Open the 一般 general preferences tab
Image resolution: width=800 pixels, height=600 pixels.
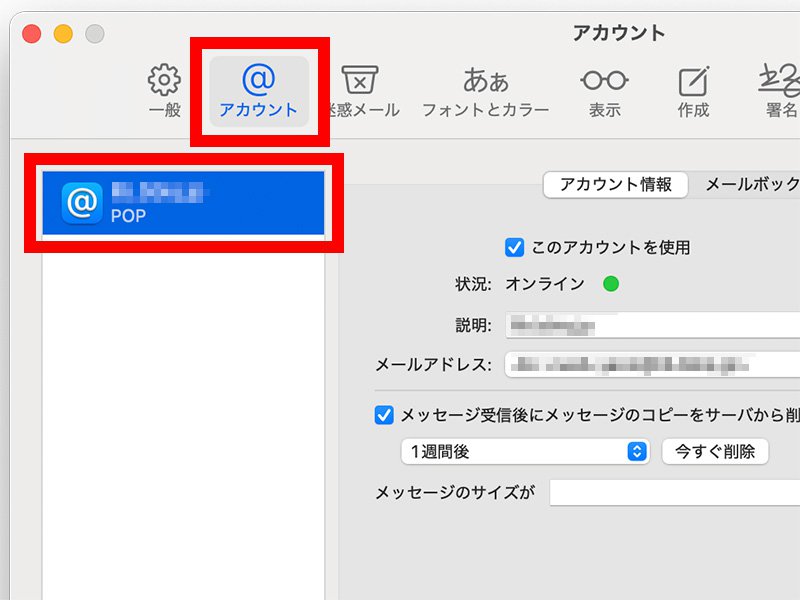164,91
